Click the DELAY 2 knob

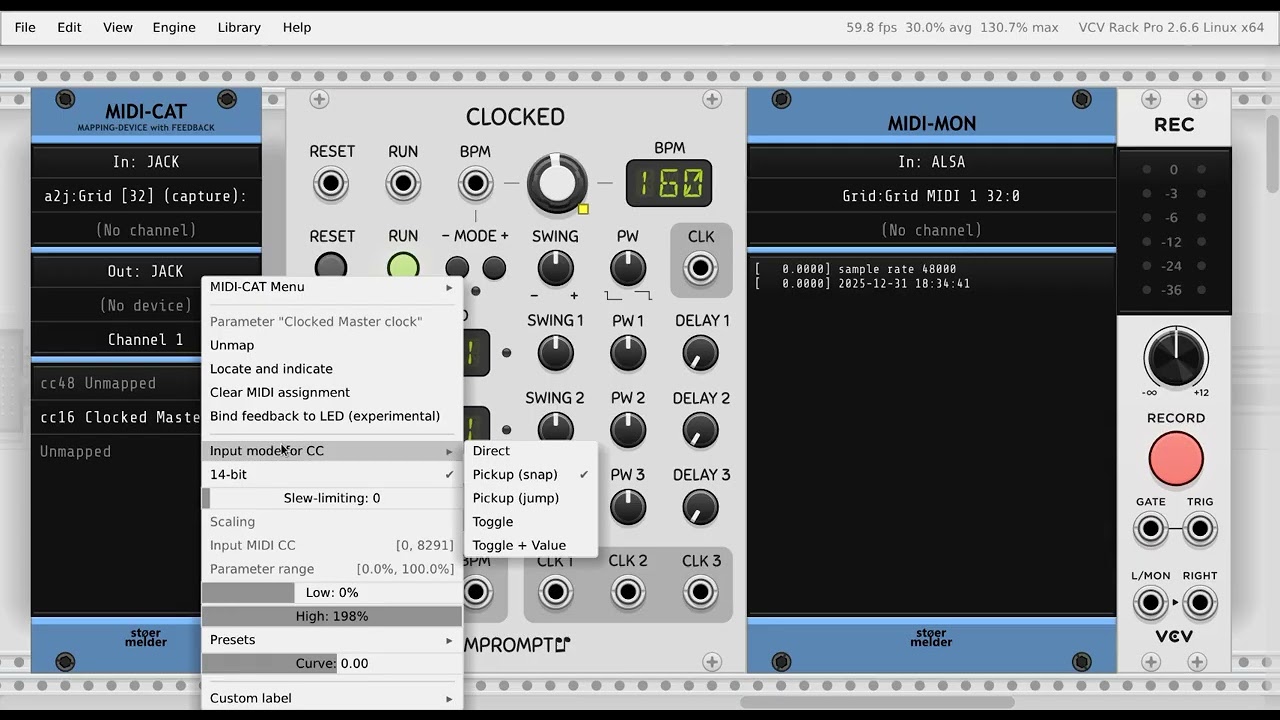pyautogui.click(x=701, y=430)
